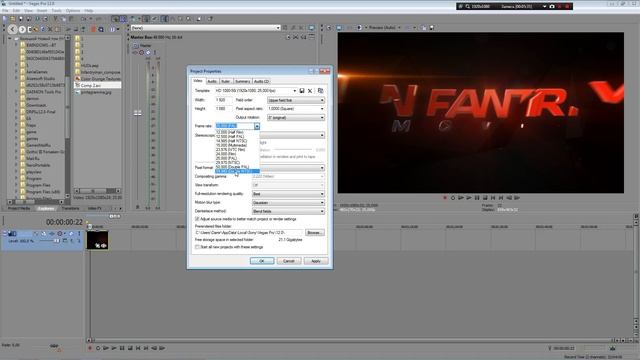Open the Template dropdown in Project Properties
The height and width of the screenshot is (360, 640).
294,91
